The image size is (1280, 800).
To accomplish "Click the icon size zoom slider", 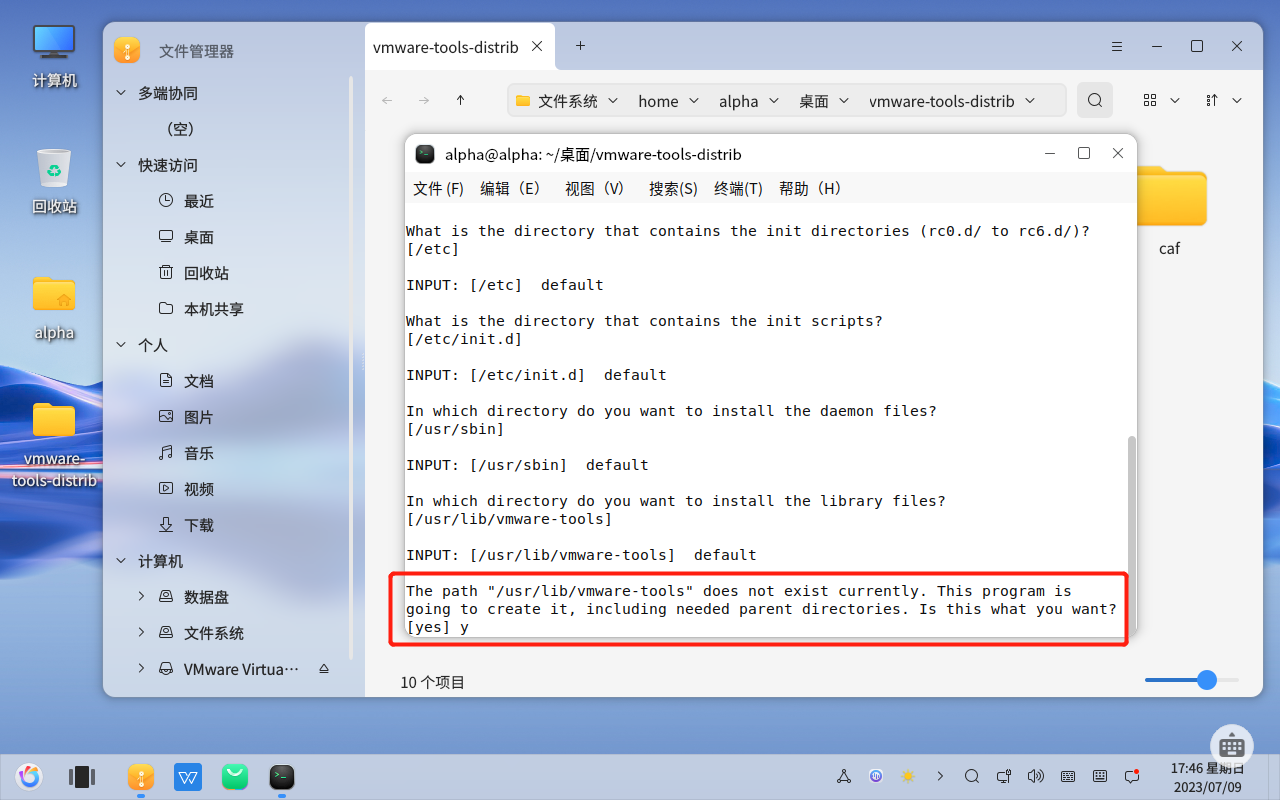I will click(1192, 680).
